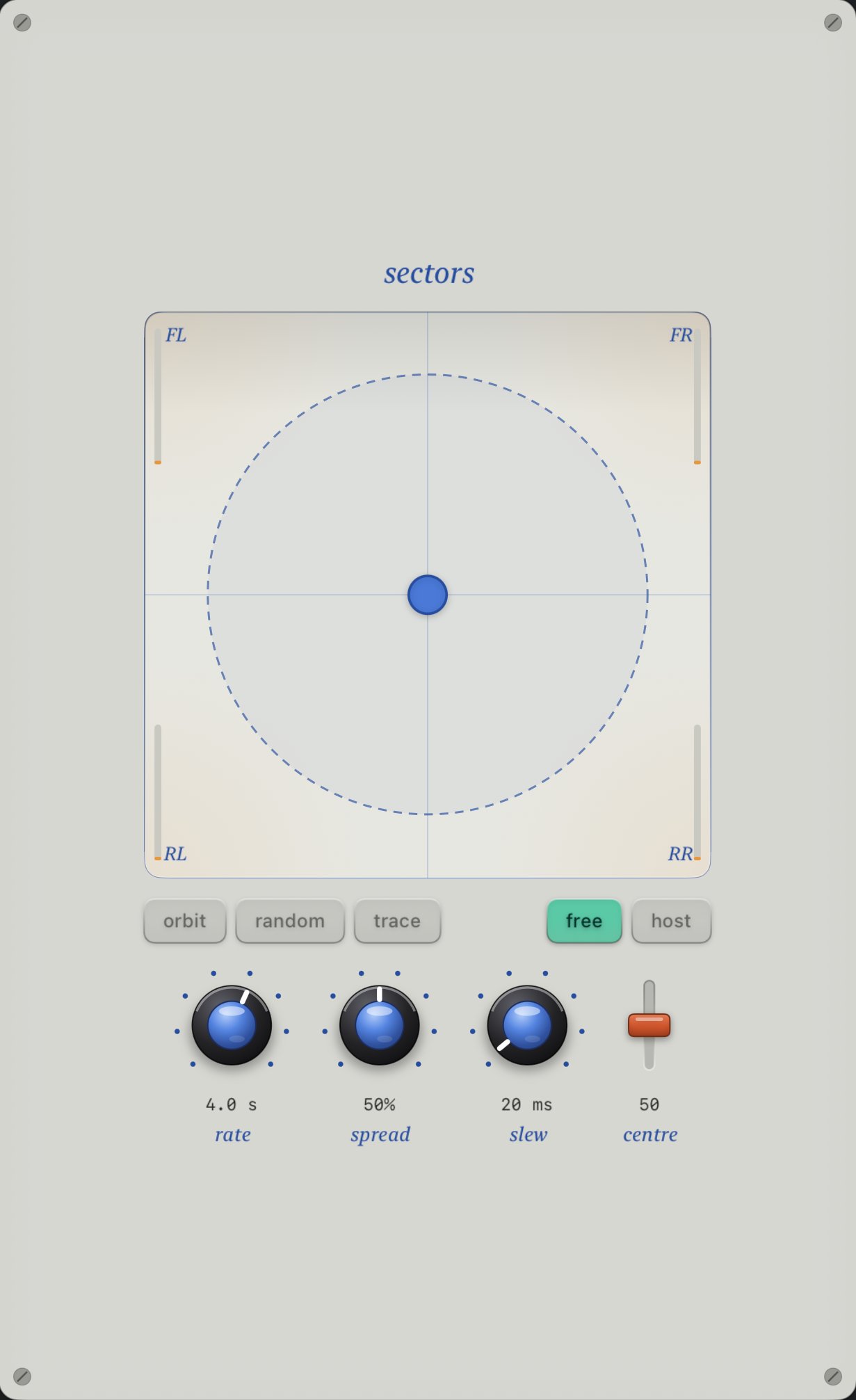Click the RL speaker label

click(x=175, y=854)
